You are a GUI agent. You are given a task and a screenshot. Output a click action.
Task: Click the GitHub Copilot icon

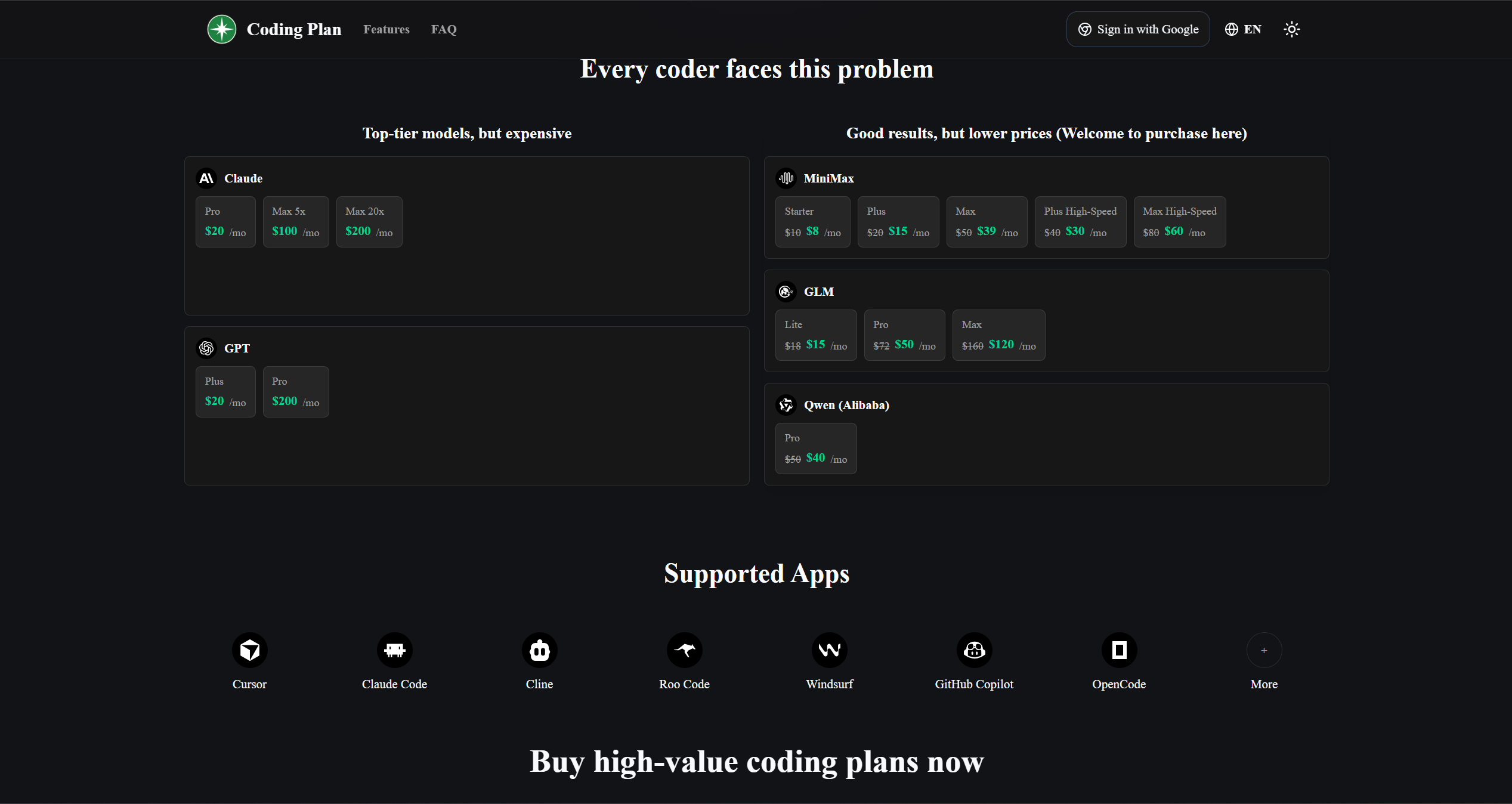(x=974, y=650)
